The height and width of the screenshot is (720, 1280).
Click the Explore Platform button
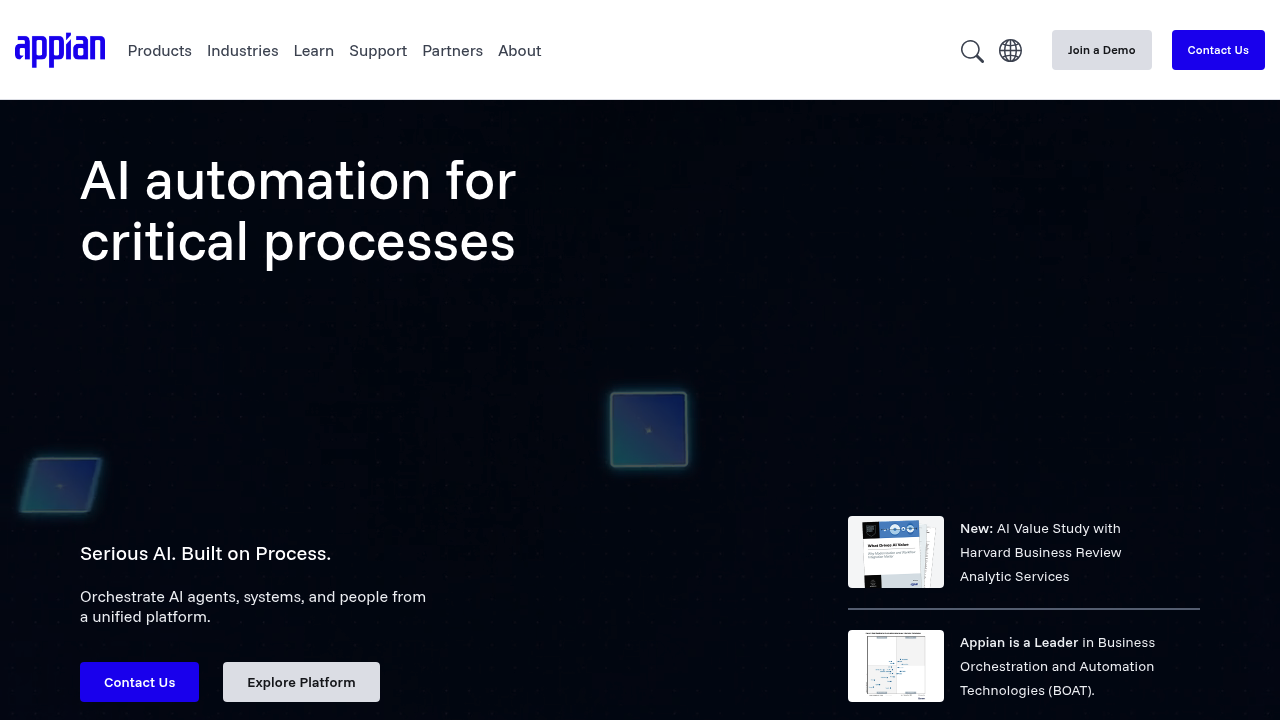click(301, 682)
